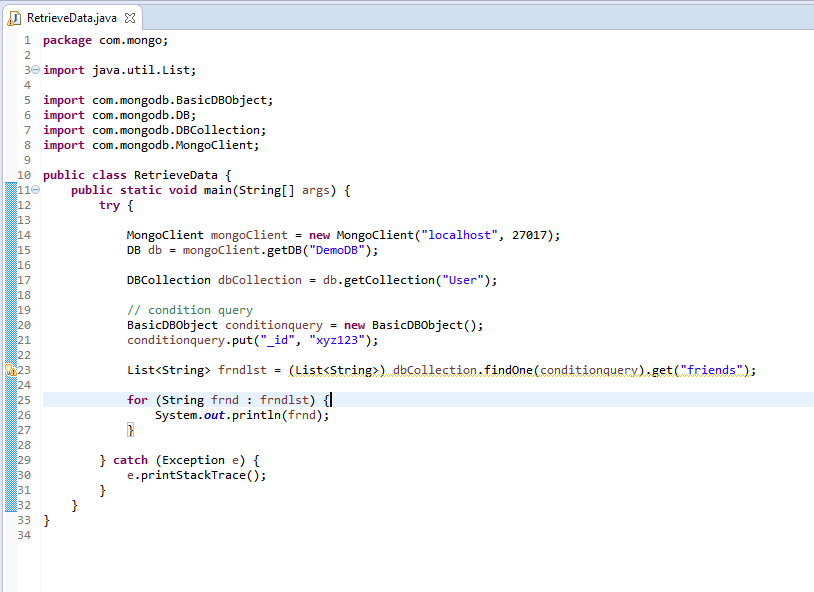Click the "friends" string literal
The height and width of the screenshot is (592, 814).
pyautogui.click(x=712, y=370)
